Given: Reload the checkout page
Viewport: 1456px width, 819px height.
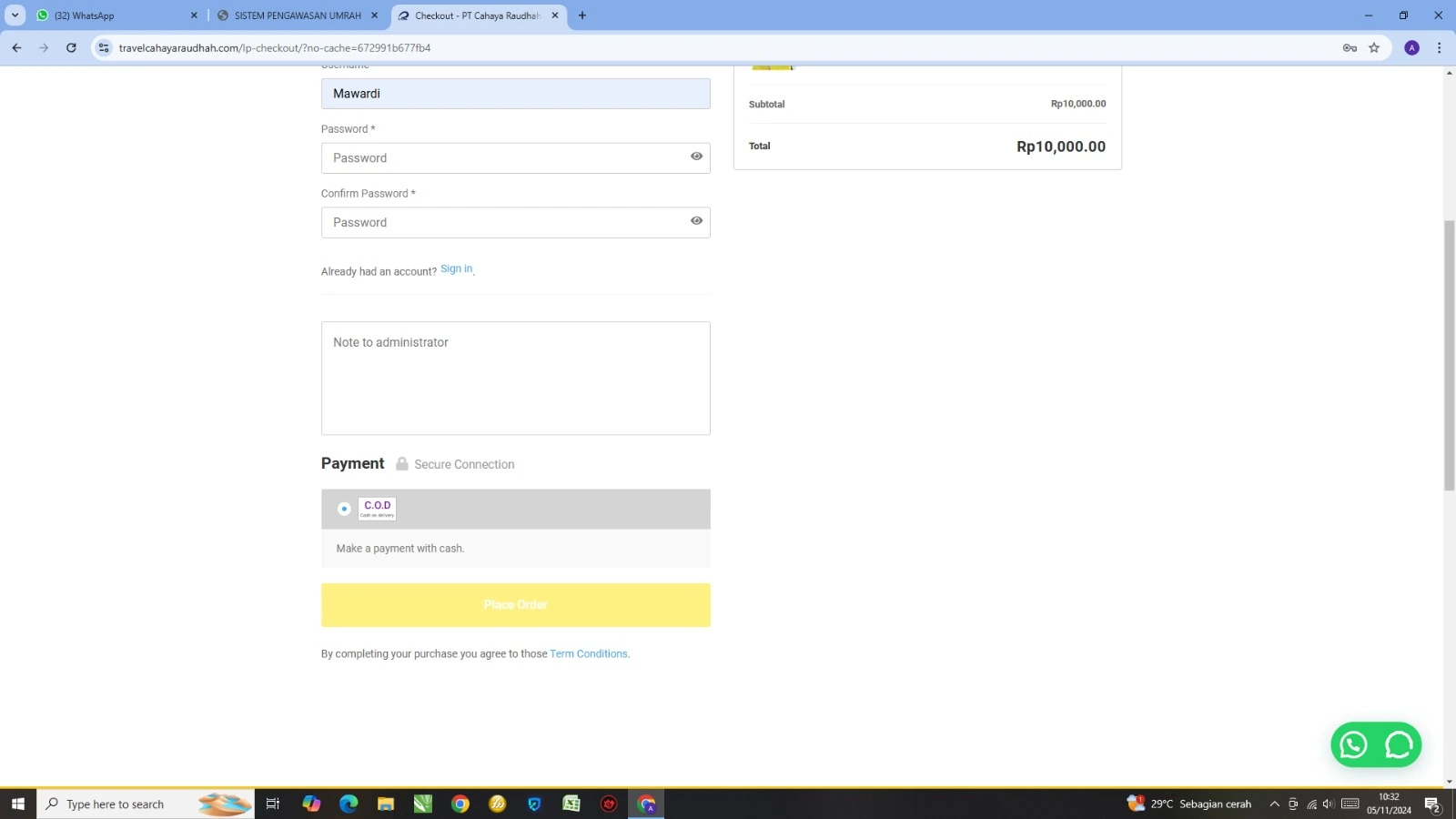Looking at the screenshot, I should [71, 48].
